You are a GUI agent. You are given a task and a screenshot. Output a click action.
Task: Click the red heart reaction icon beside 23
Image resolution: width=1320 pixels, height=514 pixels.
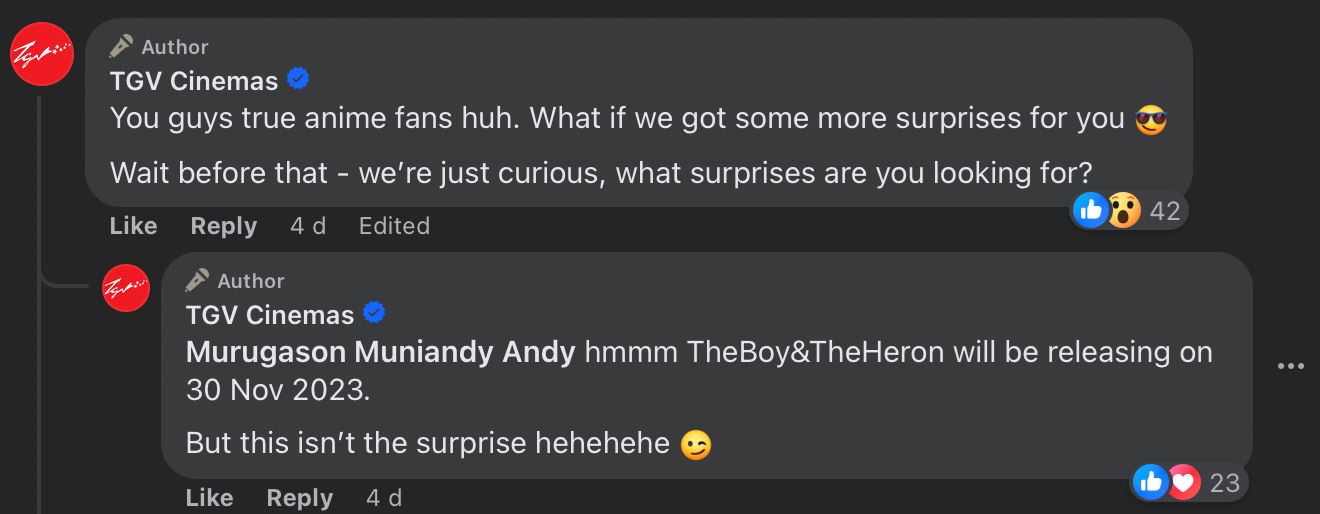point(1183,483)
